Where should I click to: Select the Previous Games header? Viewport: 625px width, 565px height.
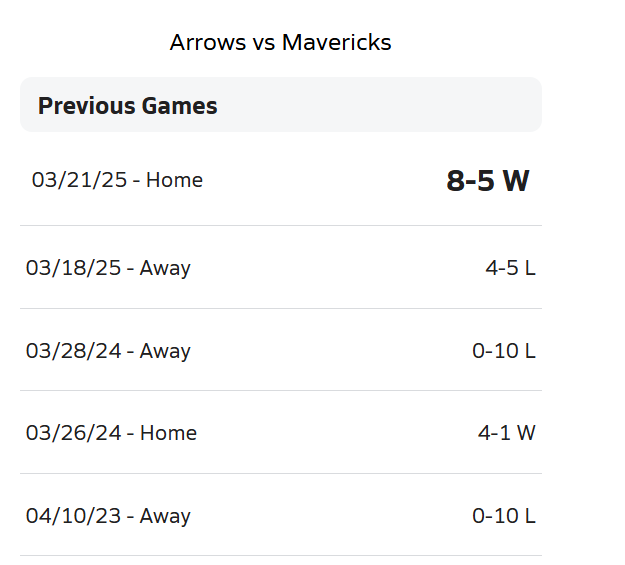(127, 105)
